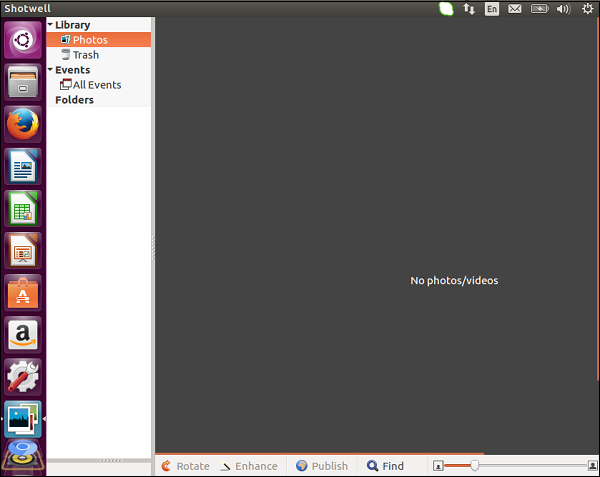Image resolution: width=600 pixels, height=477 pixels.
Task: Click the large thumbnail zoom-in icon
Action: (x=593, y=466)
